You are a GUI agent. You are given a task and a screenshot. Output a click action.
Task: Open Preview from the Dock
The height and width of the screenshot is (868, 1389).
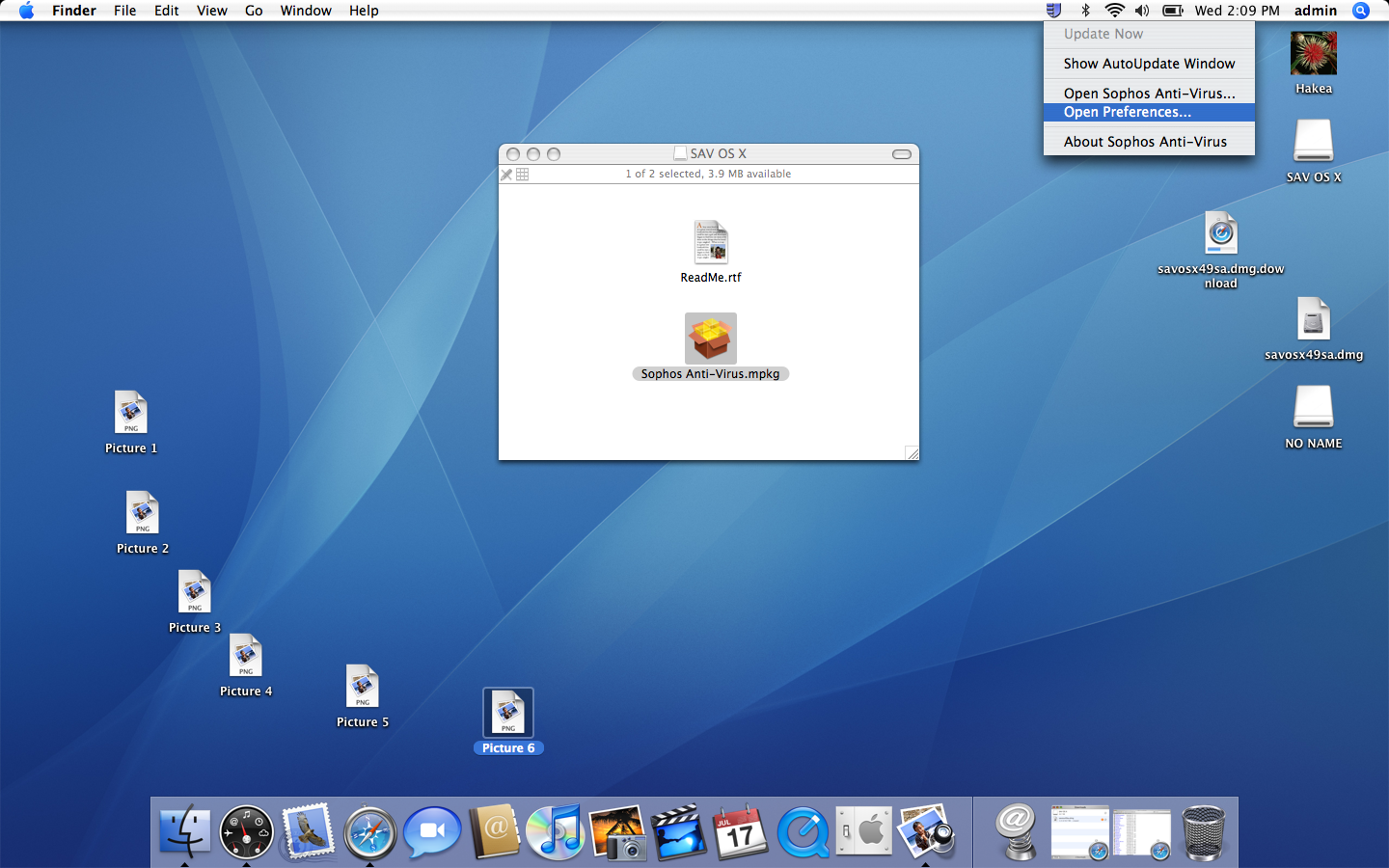(x=926, y=831)
